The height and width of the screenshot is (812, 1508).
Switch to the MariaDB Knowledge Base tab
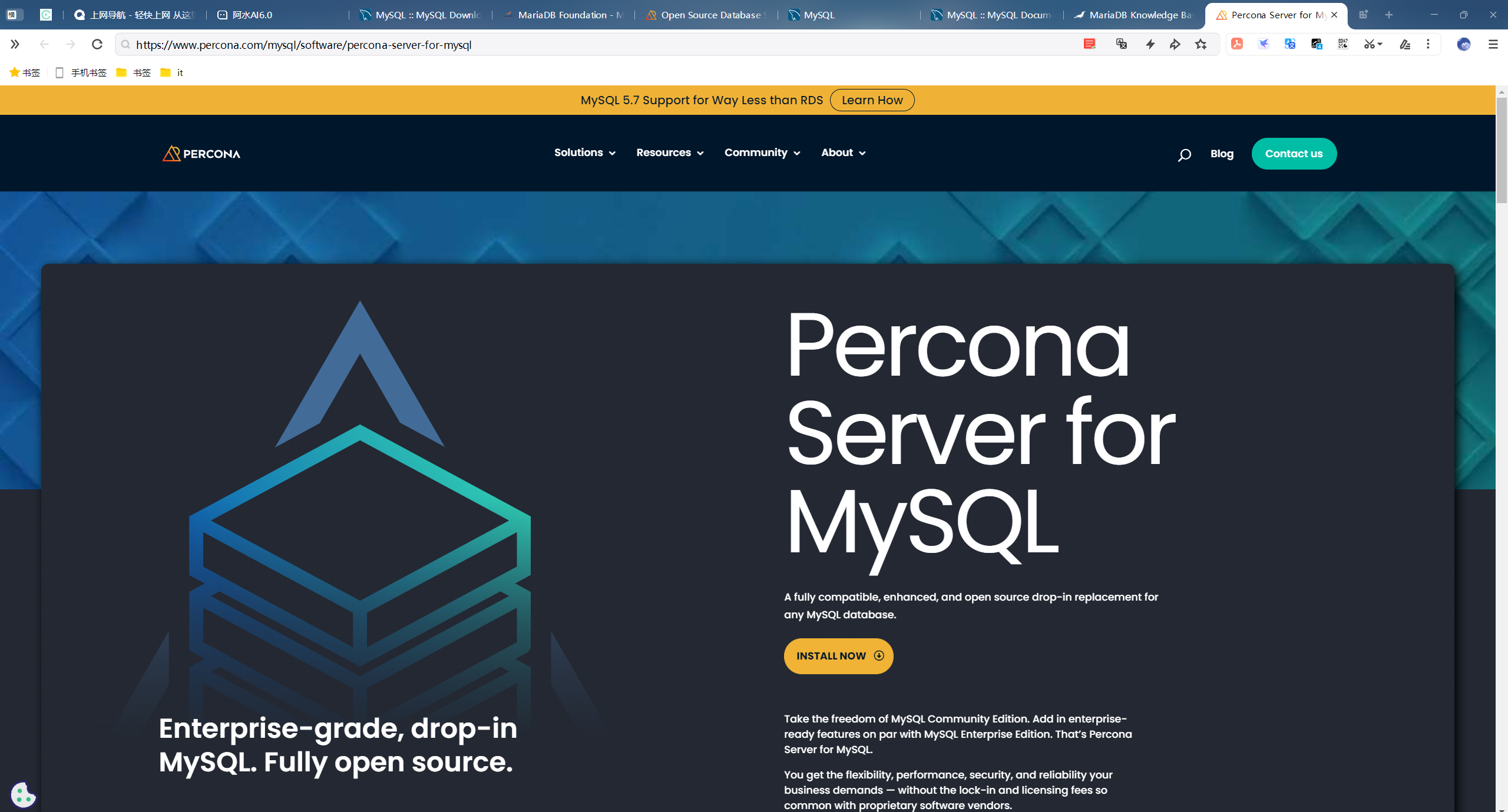pyautogui.click(x=1134, y=15)
